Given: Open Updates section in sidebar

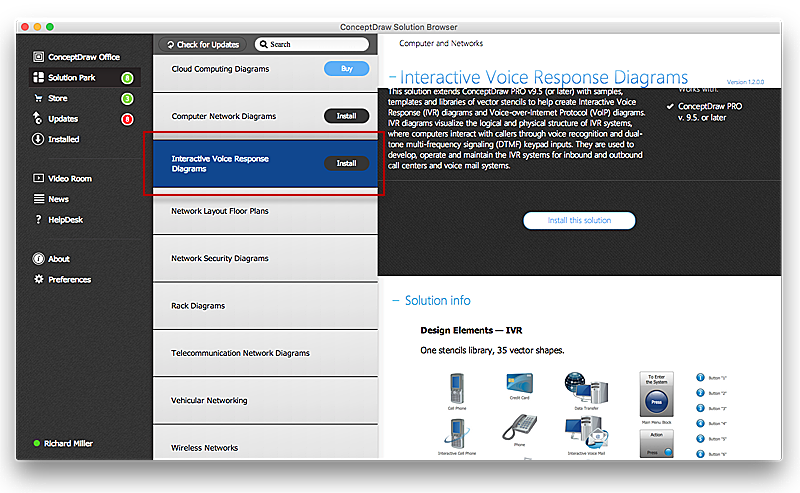Looking at the screenshot, I should tap(56, 118).
